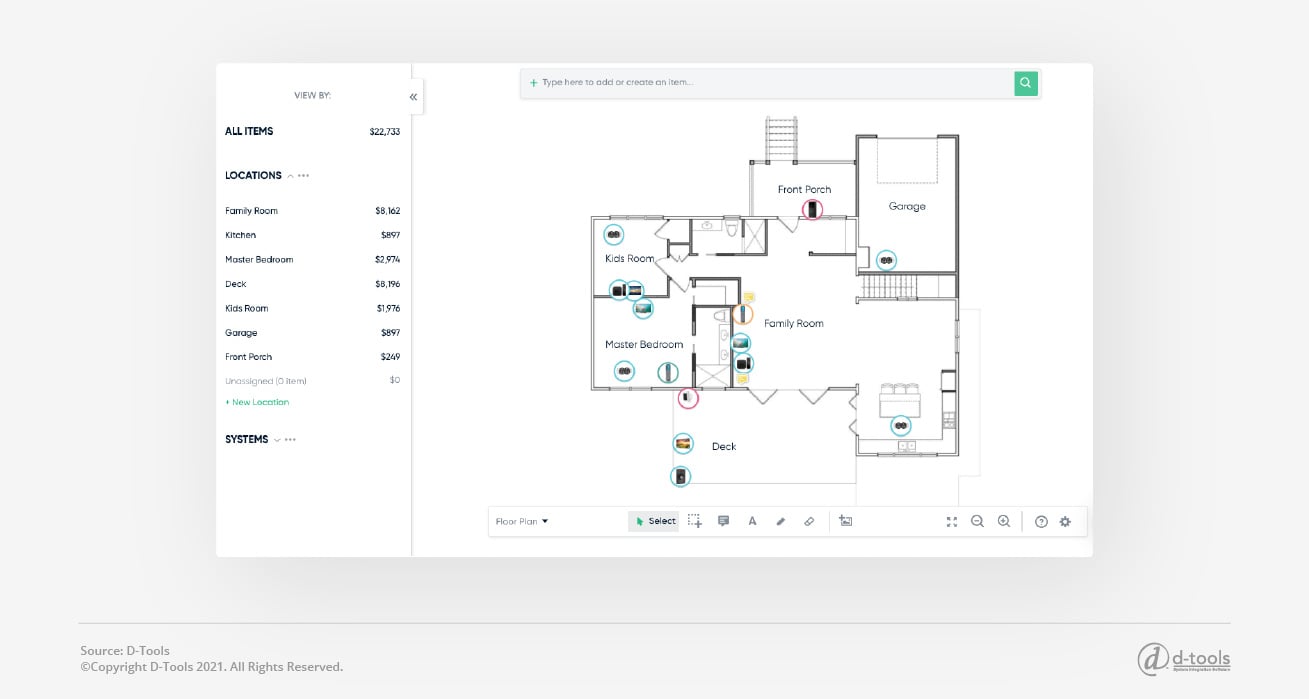Select the Text annotation tool
Screen dimensions: 1309x699
[752, 521]
